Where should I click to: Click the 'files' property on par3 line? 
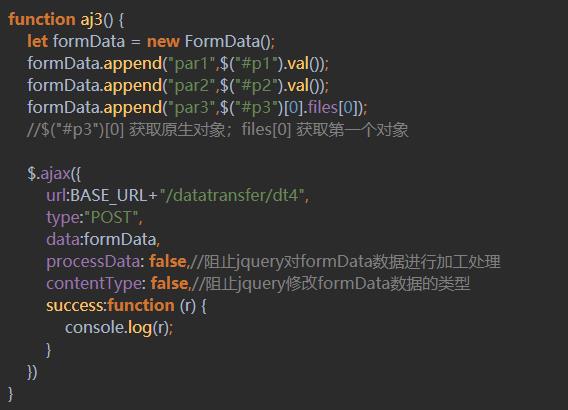pos(323,107)
